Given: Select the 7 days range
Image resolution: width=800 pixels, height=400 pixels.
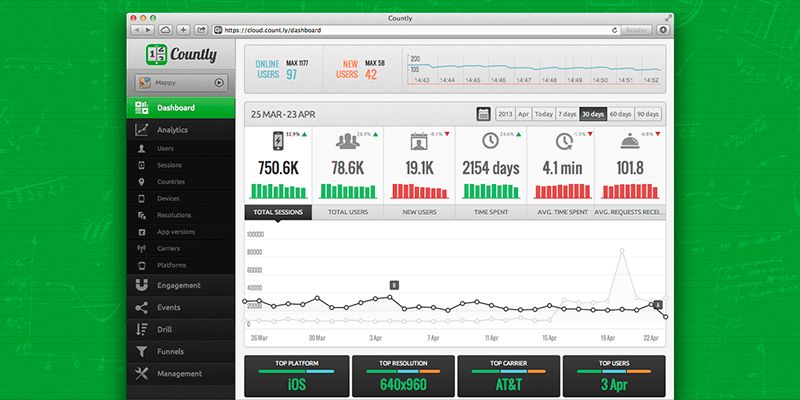Looking at the screenshot, I should [x=567, y=114].
